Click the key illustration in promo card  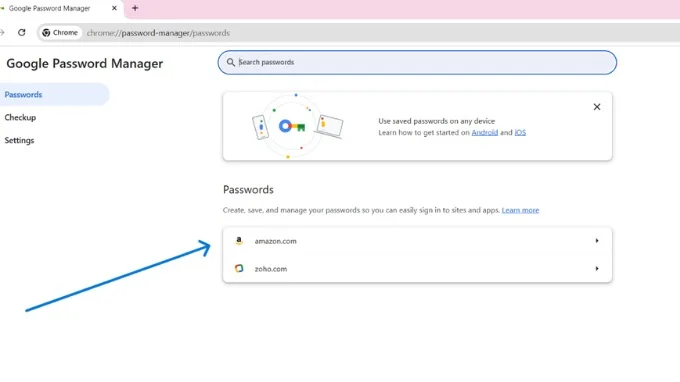(292, 127)
